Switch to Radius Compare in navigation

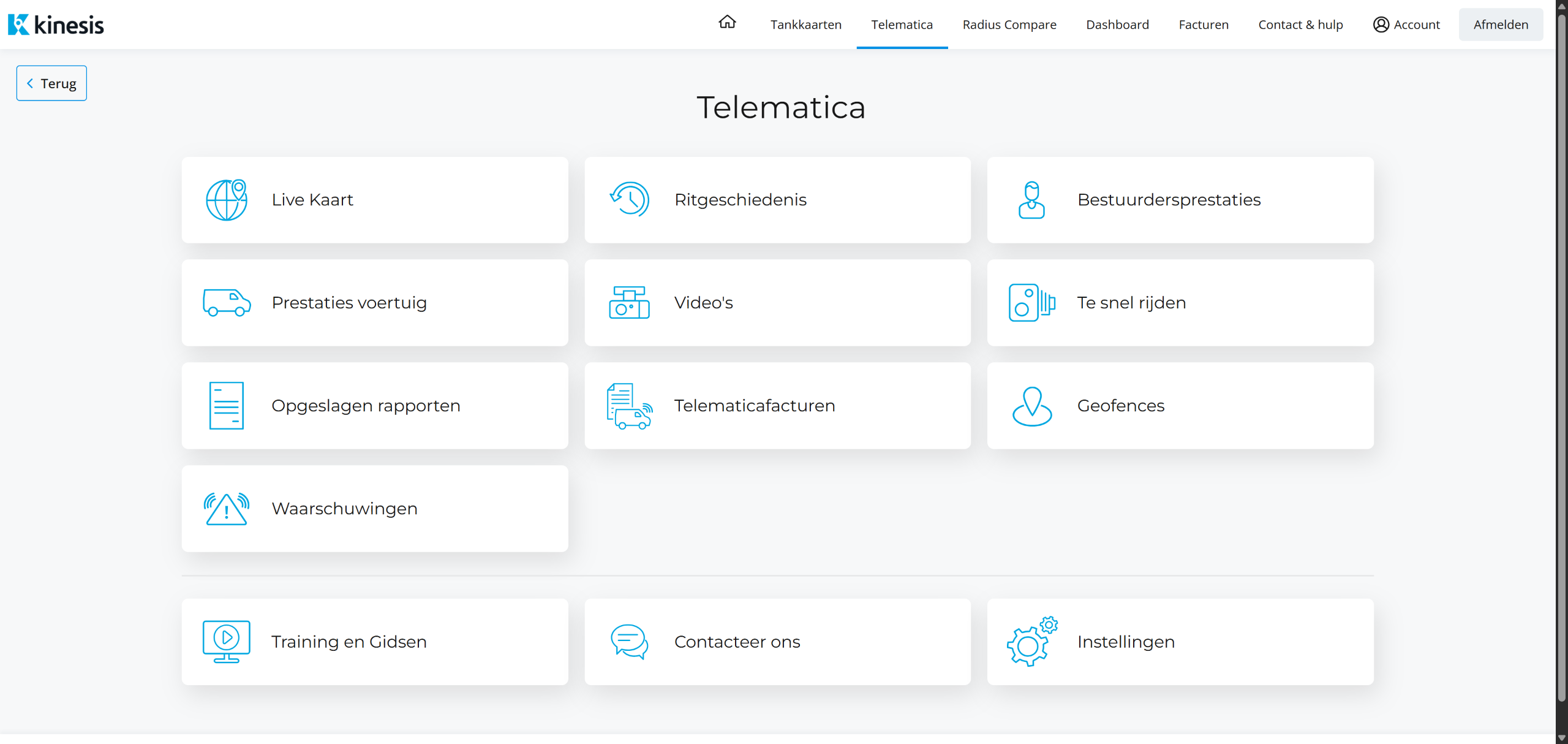(1009, 25)
